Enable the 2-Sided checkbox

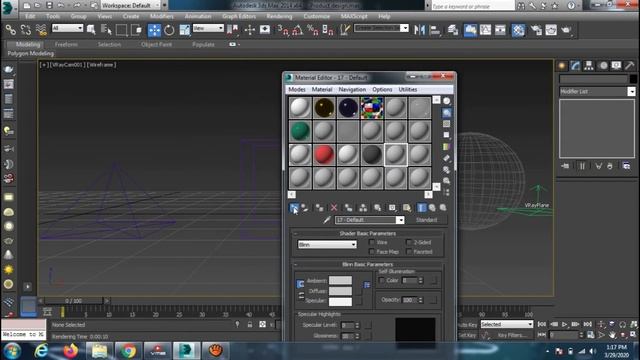pos(409,242)
